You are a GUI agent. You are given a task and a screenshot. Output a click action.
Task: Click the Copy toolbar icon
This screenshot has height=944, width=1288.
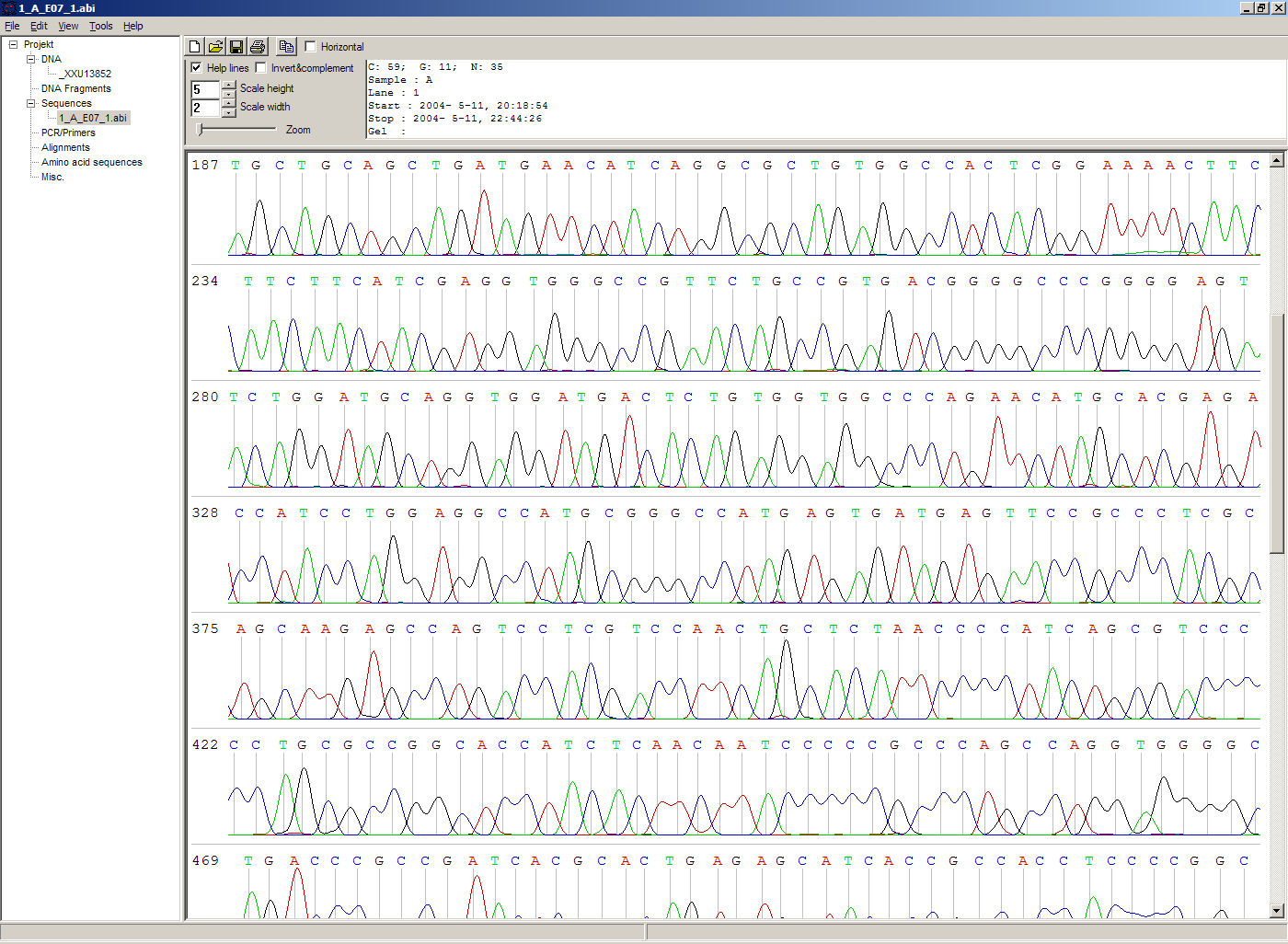tap(286, 46)
